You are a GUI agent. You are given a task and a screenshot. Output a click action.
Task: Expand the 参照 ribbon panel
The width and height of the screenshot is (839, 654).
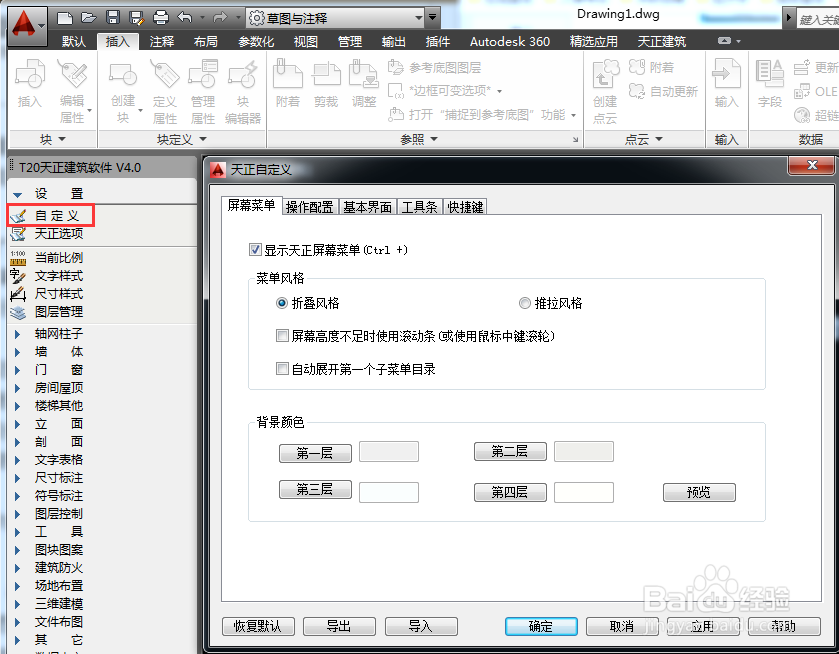point(420,139)
